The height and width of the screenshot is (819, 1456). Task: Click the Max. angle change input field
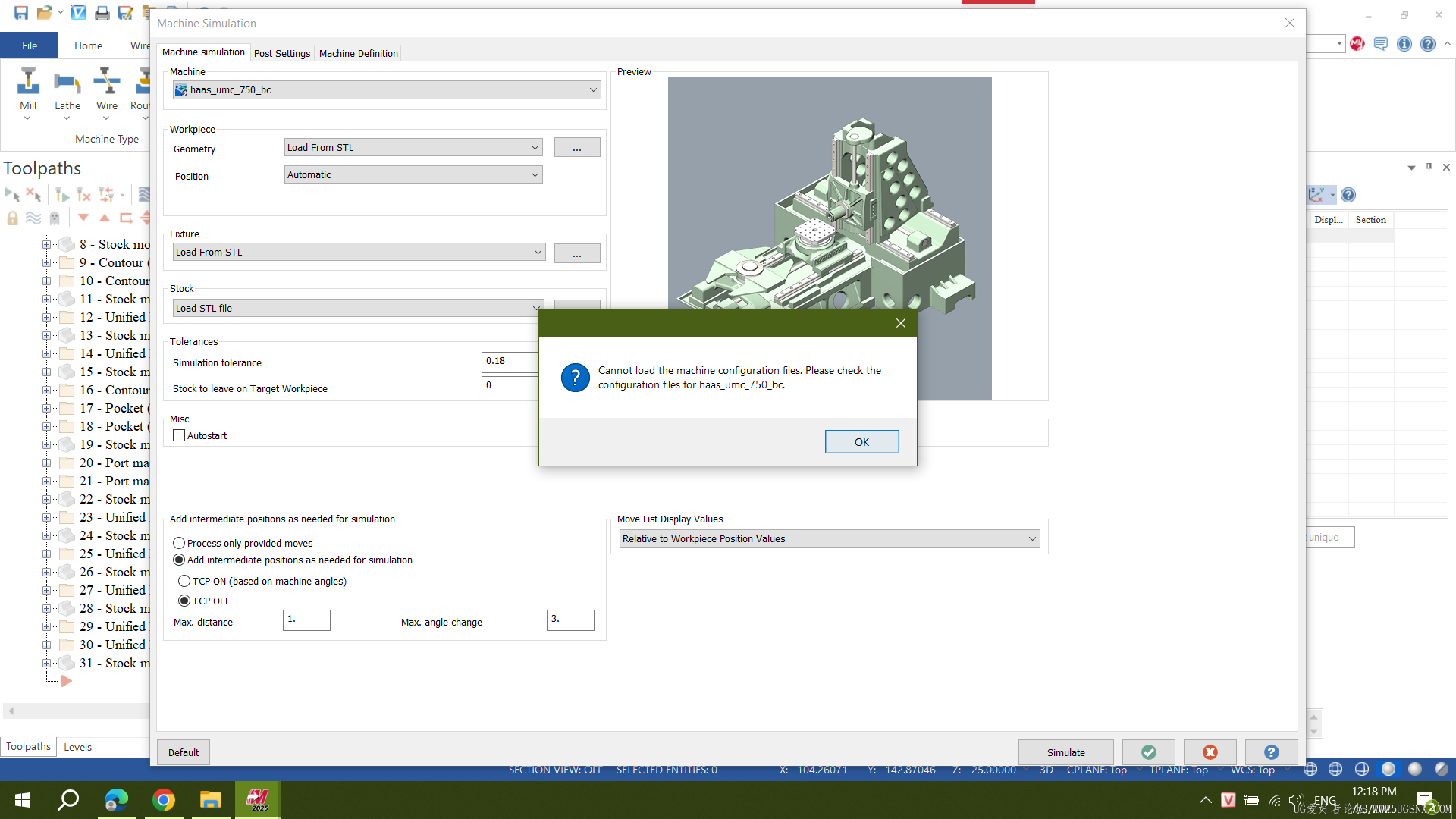[570, 620]
